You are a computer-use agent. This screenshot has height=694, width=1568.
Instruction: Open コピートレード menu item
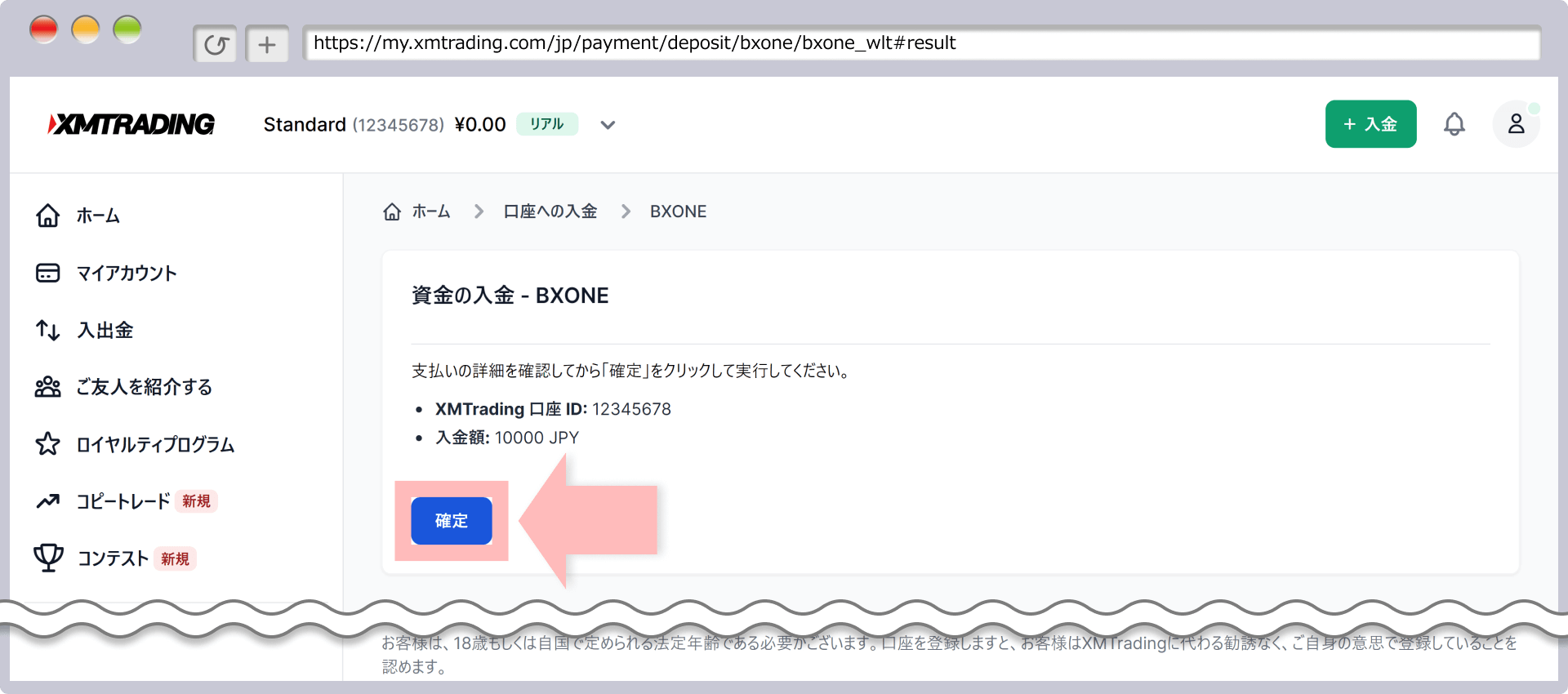[x=122, y=501]
